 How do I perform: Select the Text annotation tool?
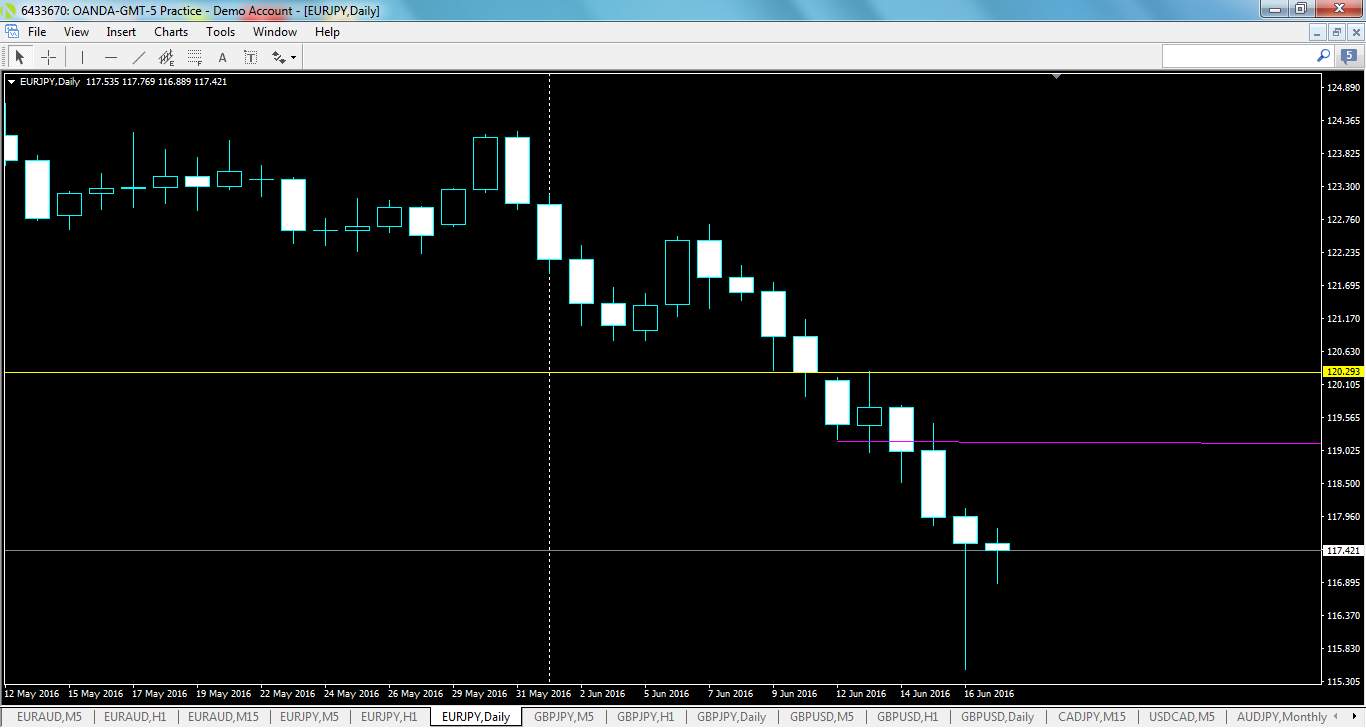tap(222, 56)
